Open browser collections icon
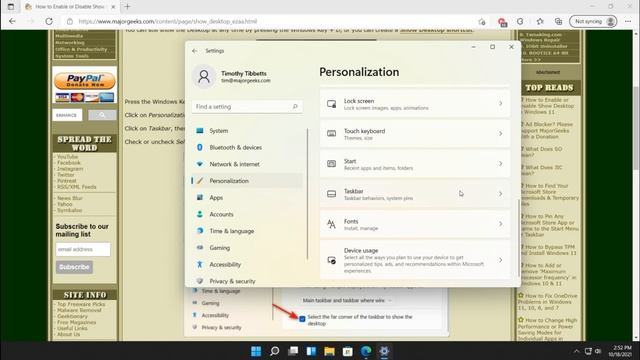Screen dimensions: 640x360 558,21
